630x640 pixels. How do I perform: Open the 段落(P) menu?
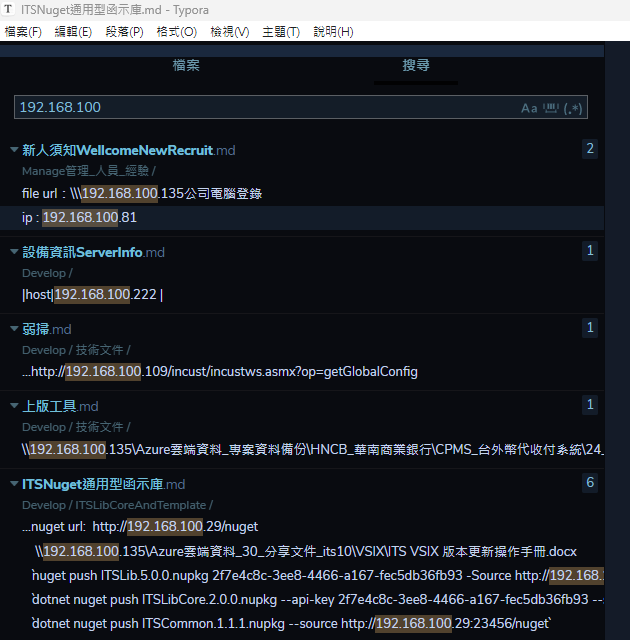coord(124,32)
